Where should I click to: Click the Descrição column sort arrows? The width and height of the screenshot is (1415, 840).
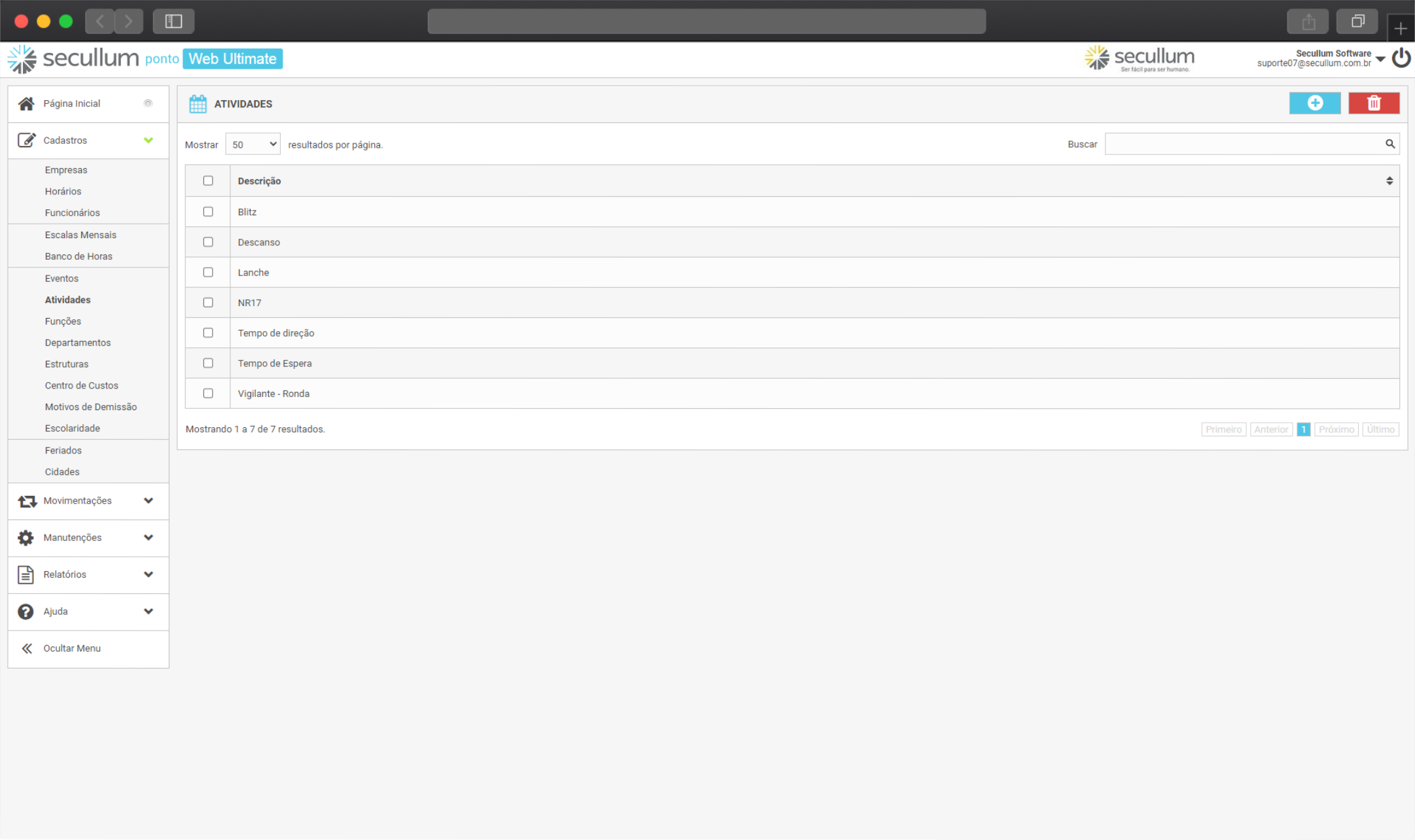[x=1389, y=181]
